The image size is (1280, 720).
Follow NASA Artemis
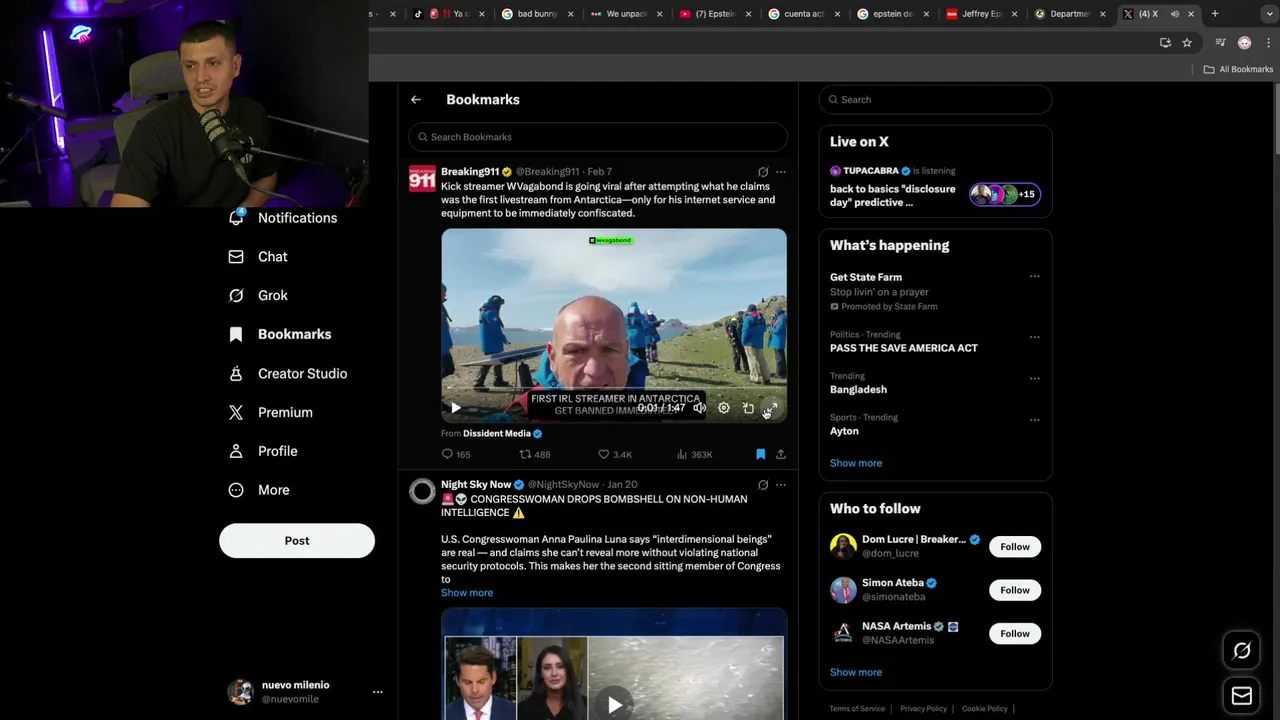pyautogui.click(x=1015, y=634)
